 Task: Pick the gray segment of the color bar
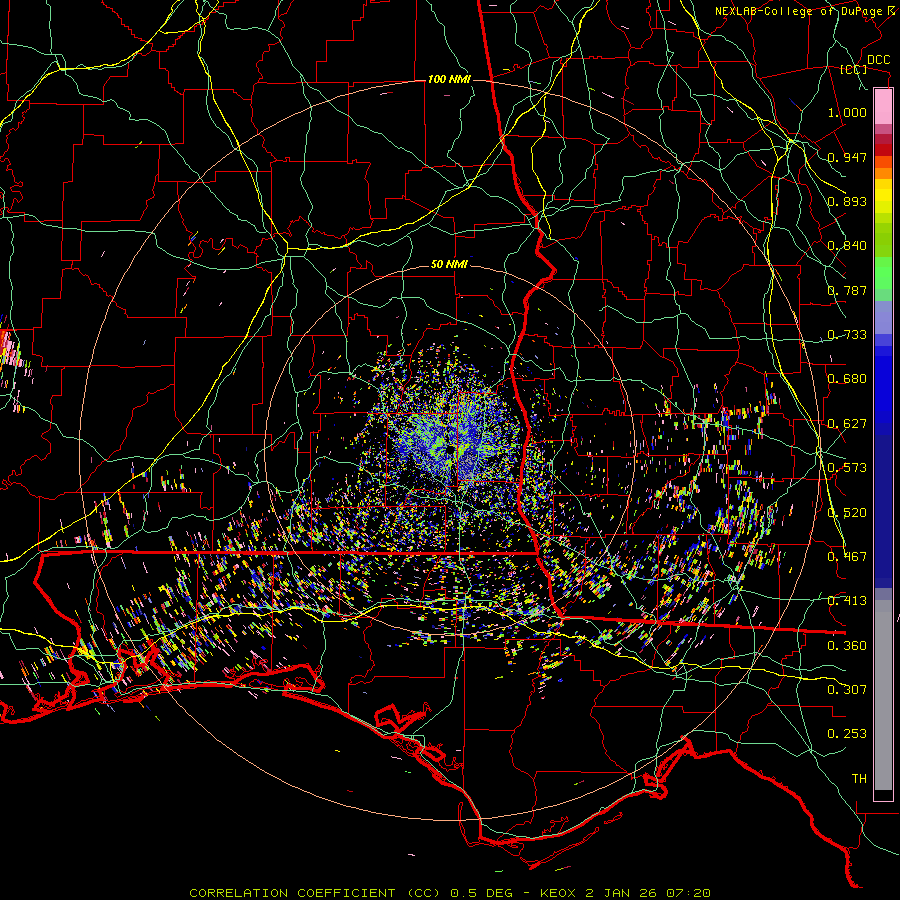883,695
